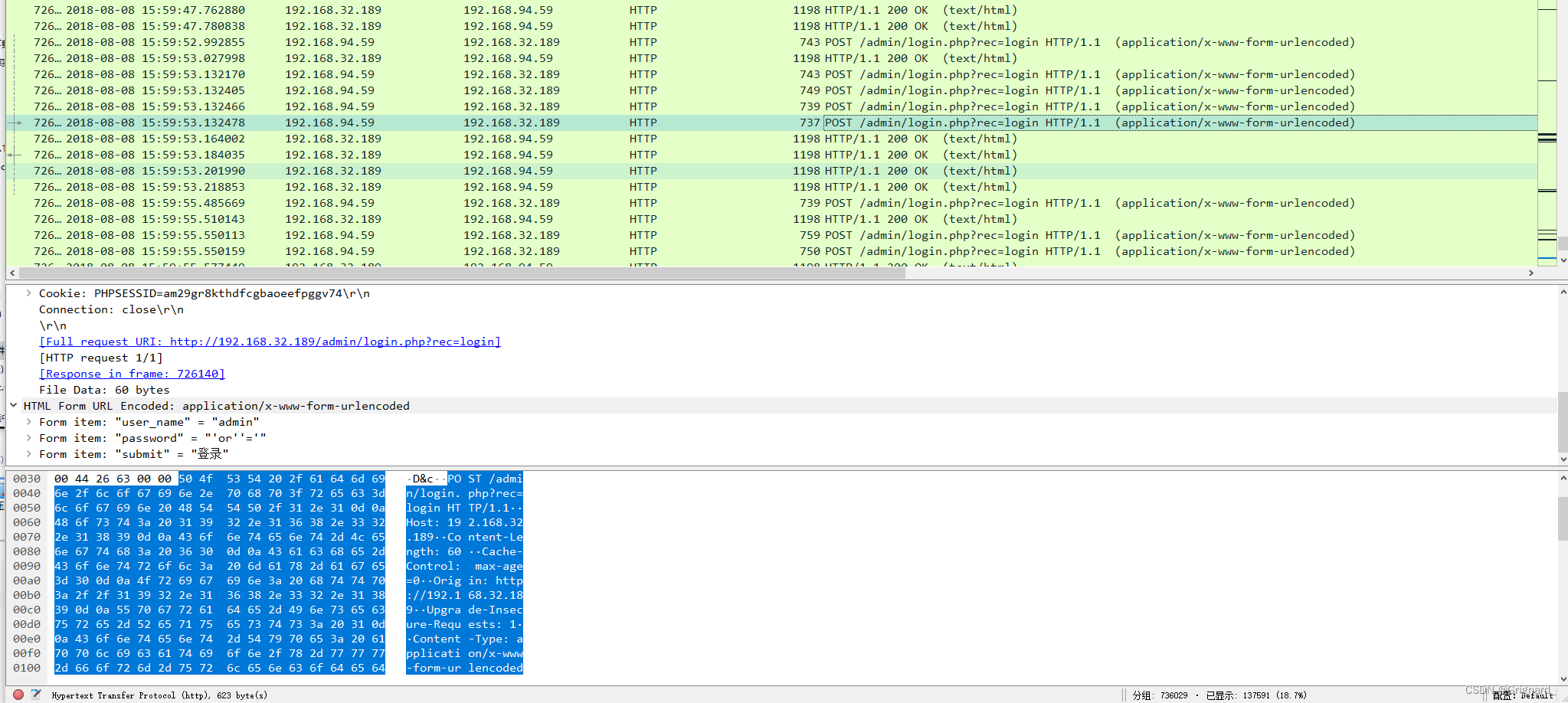The width and height of the screenshot is (1568, 703).
Task: Expand the password form item
Action: point(28,438)
